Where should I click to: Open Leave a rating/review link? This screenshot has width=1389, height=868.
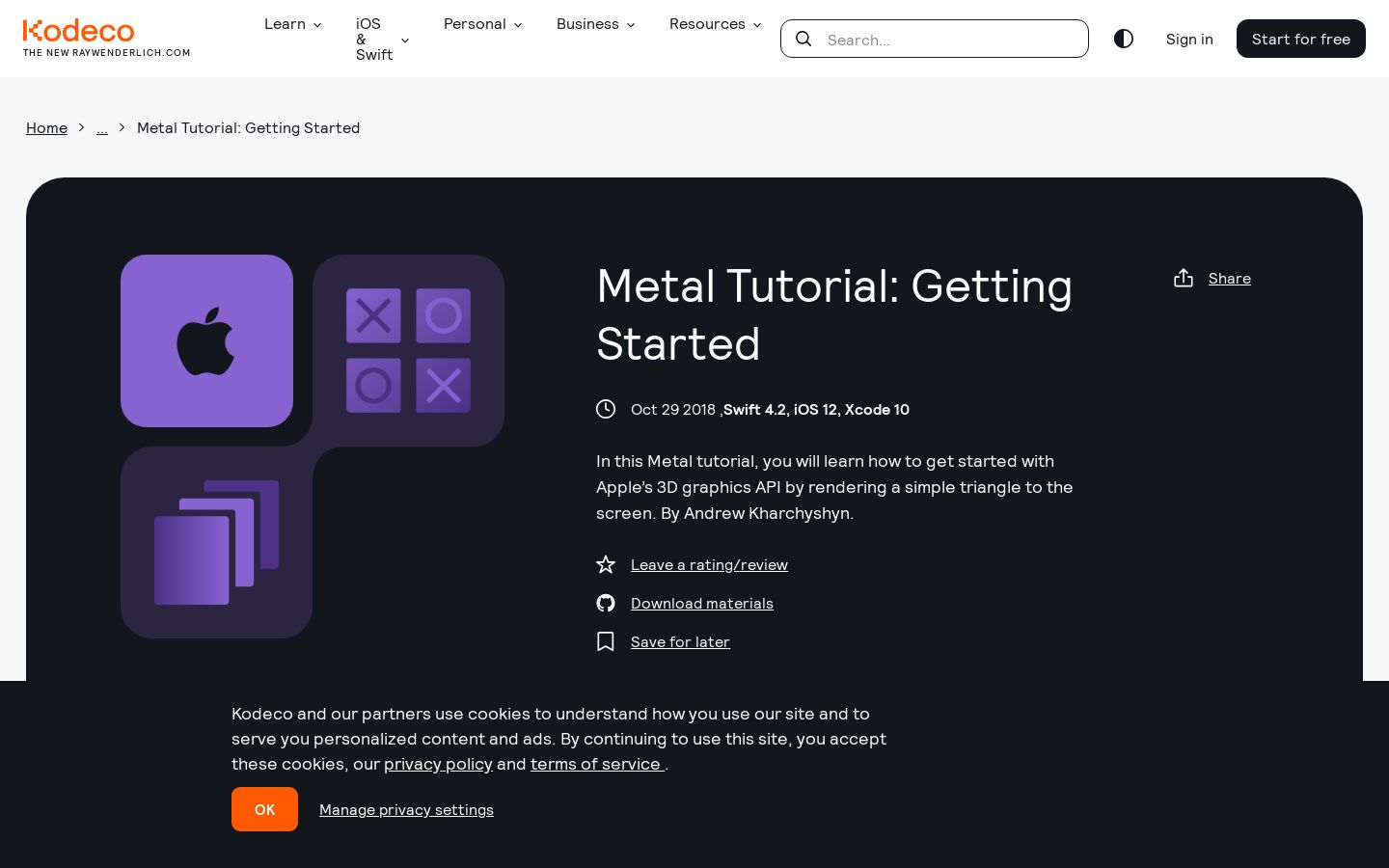pos(709,564)
